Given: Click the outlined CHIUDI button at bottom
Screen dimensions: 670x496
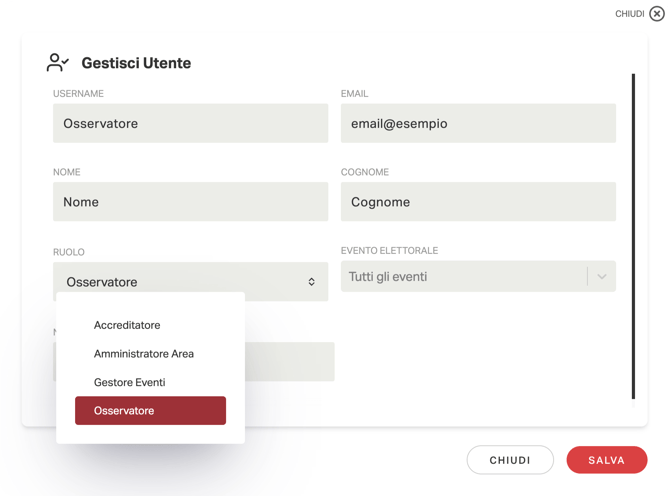Looking at the screenshot, I should [509, 460].
